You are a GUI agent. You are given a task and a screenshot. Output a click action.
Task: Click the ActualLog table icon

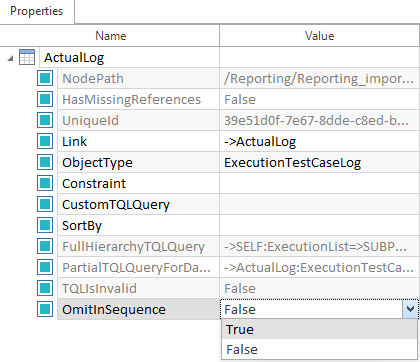[27, 57]
